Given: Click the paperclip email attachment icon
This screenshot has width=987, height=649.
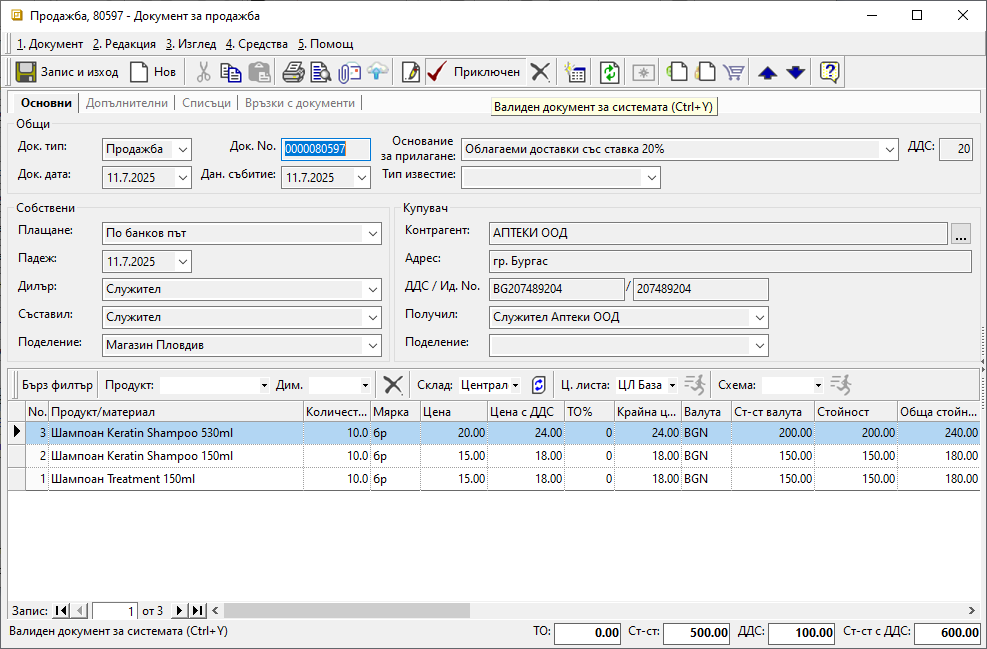Looking at the screenshot, I should click(349, 72).
